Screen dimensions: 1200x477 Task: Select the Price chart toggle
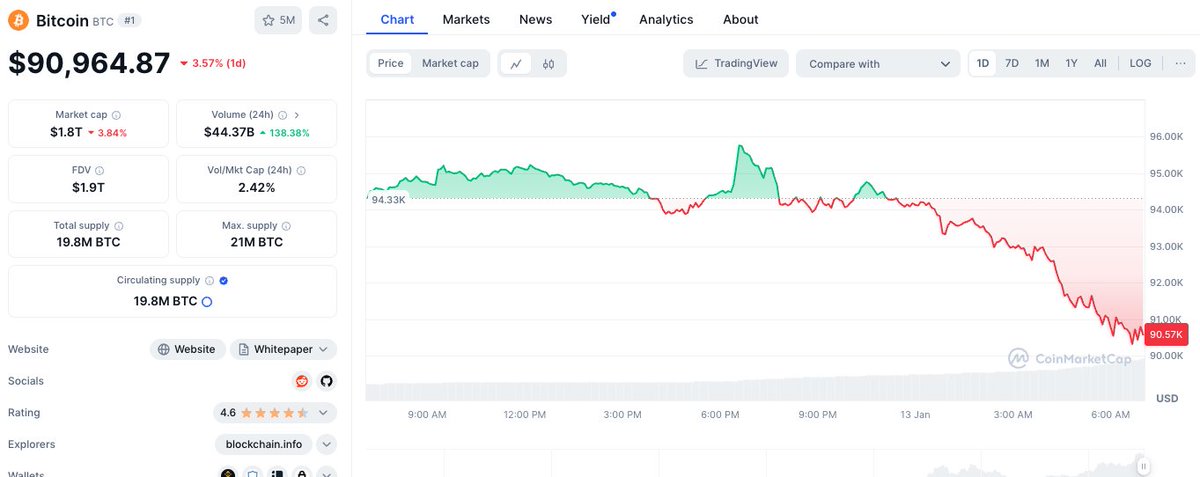tap(391, 63)
